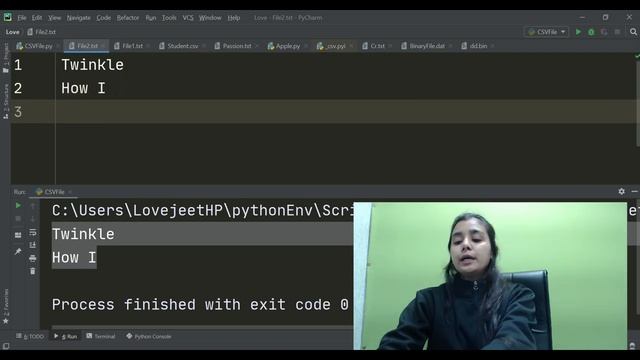Rerun CSVFile from Run panel green arrow
The height and width of the screenshot is (360, 640).
point(18,206)
